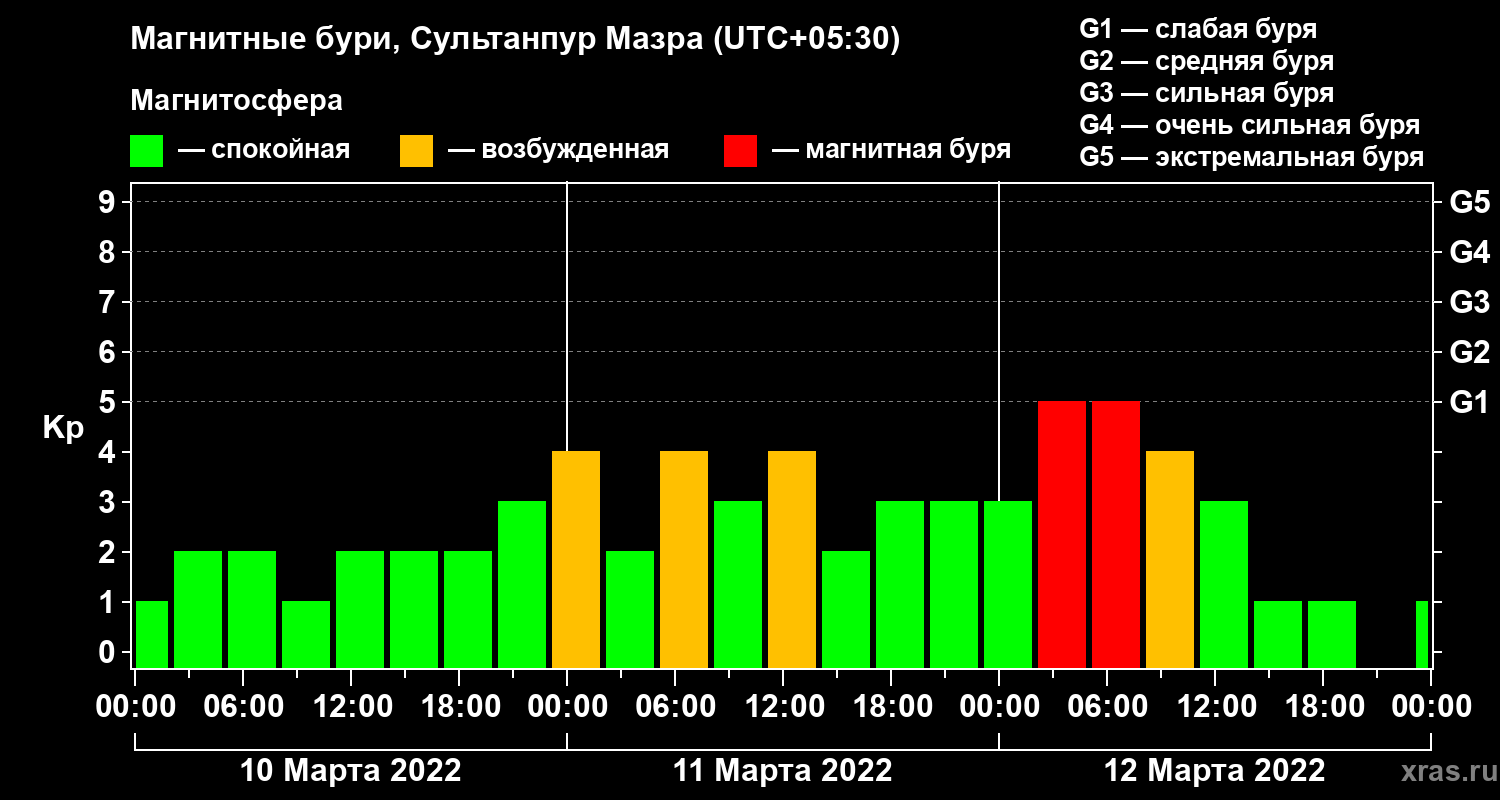Click the Kp 3 green bar on 10 Марта
Screen dimensions: 1500x800
coord(522,584)
